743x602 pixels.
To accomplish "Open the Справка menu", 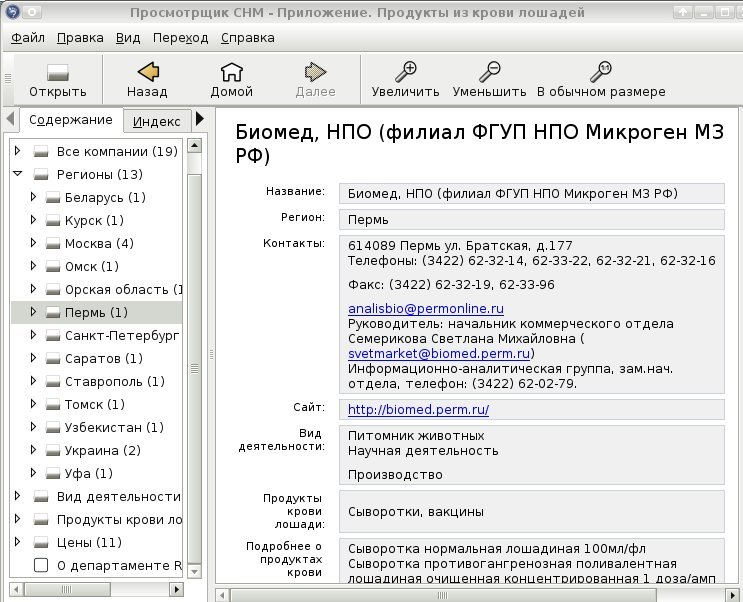I will [248, 38].
